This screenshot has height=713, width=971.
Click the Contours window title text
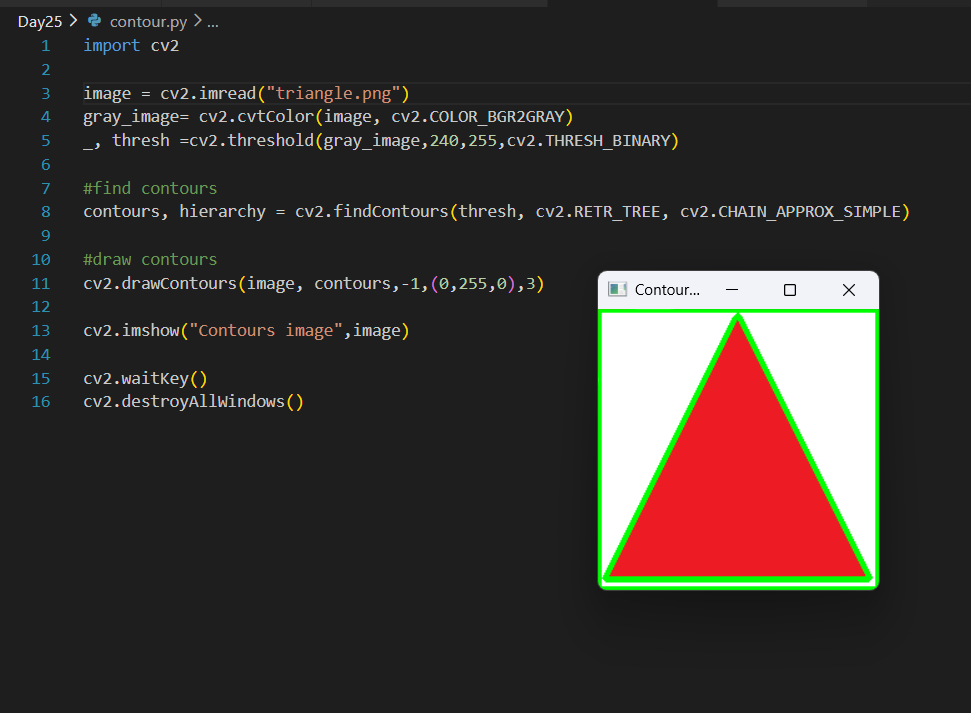point(667,290)
